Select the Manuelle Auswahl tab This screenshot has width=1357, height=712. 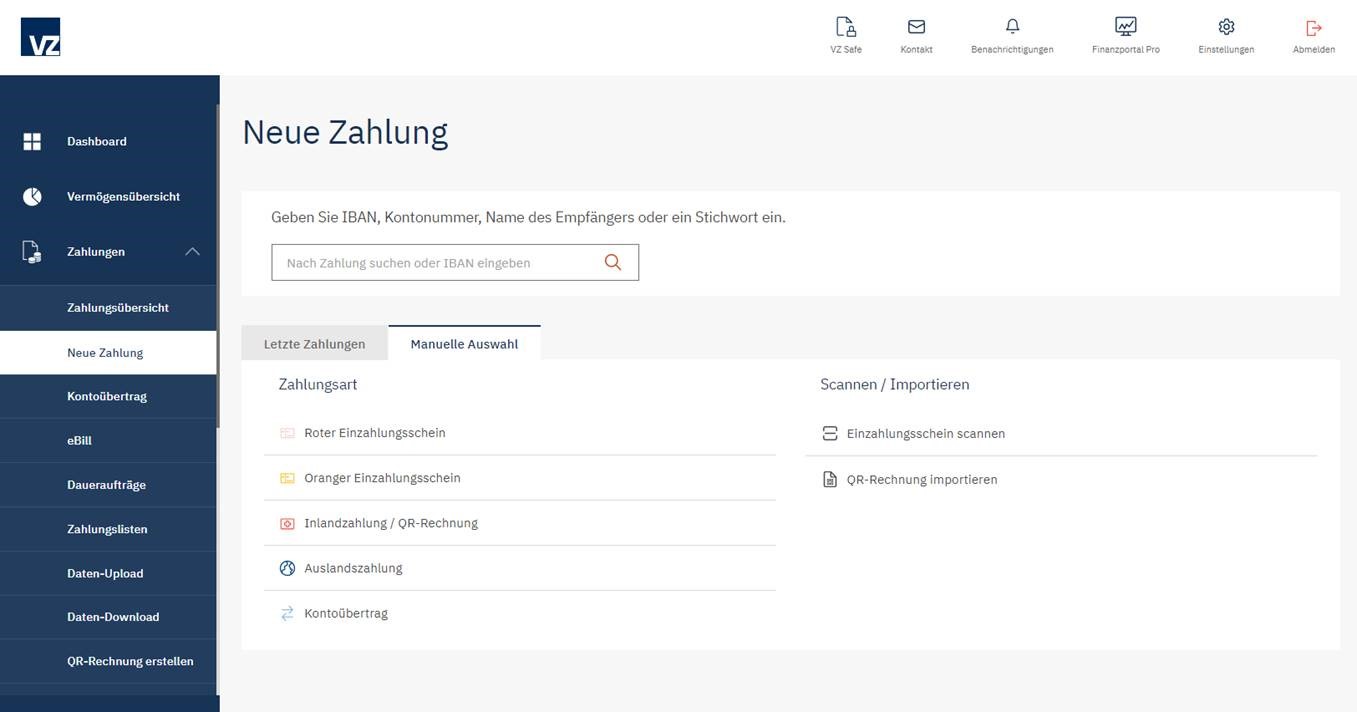coord(464,344)
